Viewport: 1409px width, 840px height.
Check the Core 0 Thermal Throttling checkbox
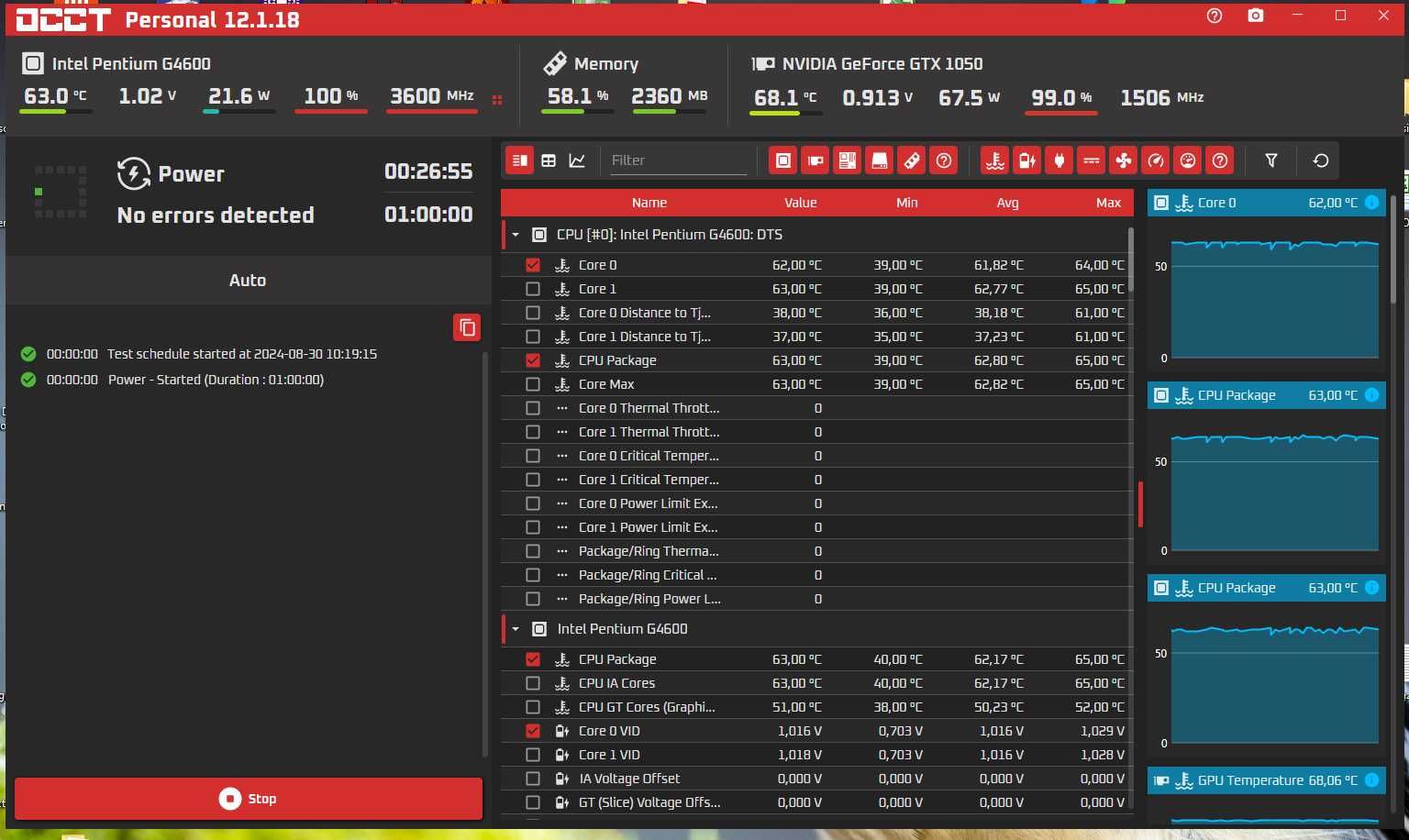pos(533,408)
